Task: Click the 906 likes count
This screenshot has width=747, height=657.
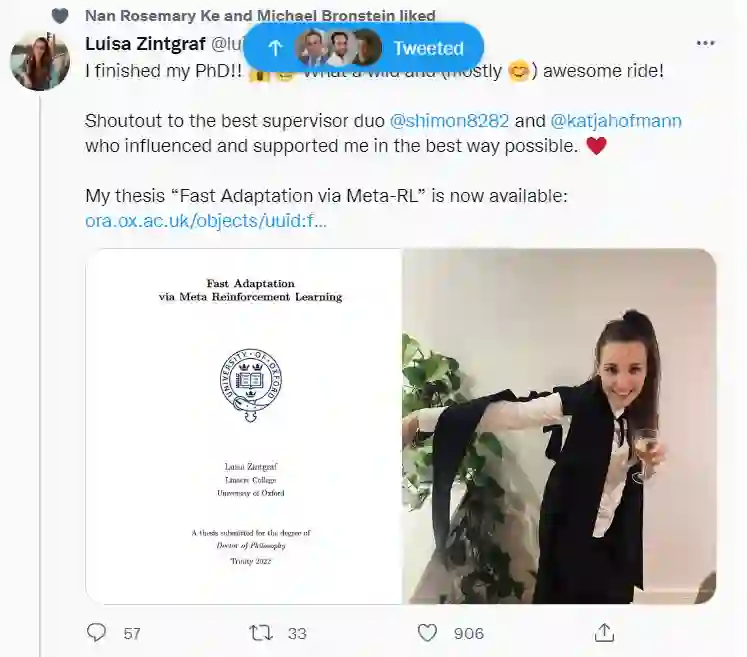Action: point(468,633)
